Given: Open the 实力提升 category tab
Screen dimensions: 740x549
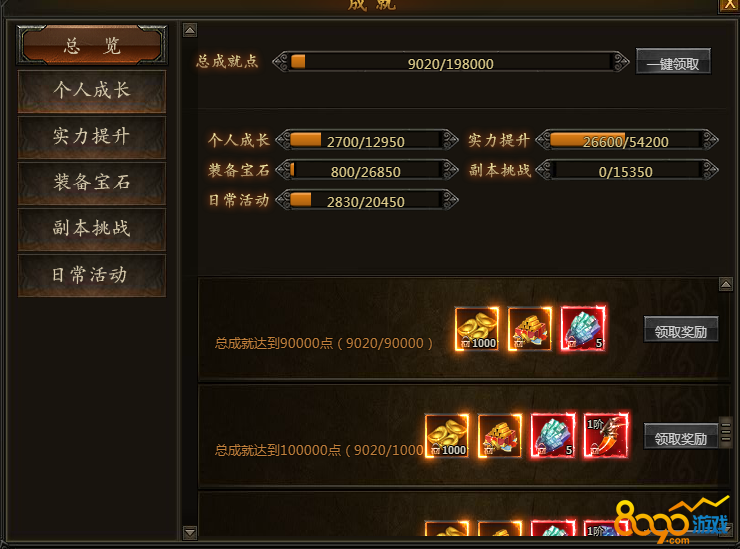Looking at the screenshot, I should [92, 137].
